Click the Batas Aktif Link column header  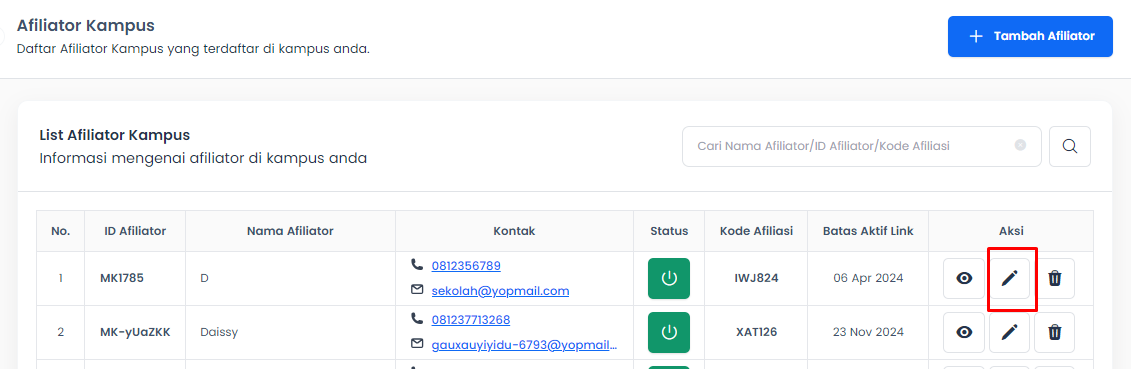(868, 231)
